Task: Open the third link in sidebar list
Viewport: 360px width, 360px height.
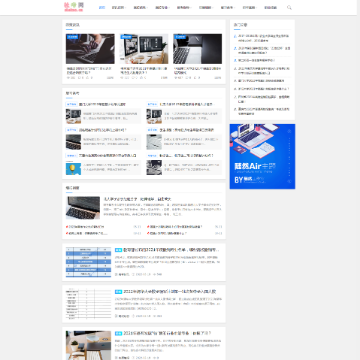Action: click(x=257, y=61)
